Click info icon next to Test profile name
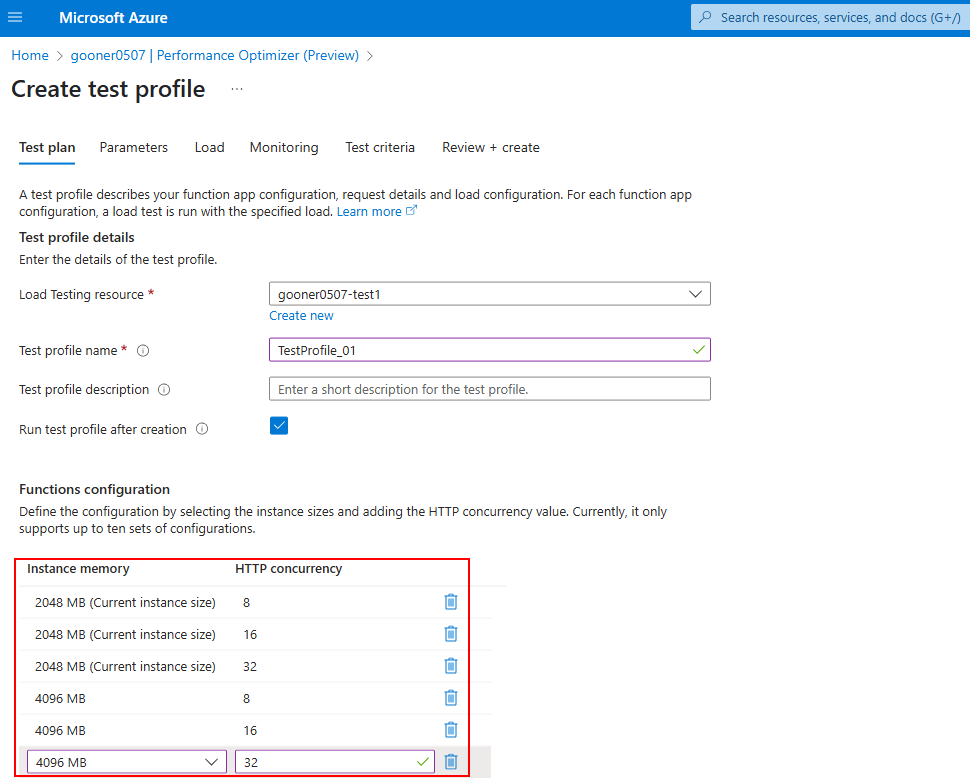 [x=143, y=351]
